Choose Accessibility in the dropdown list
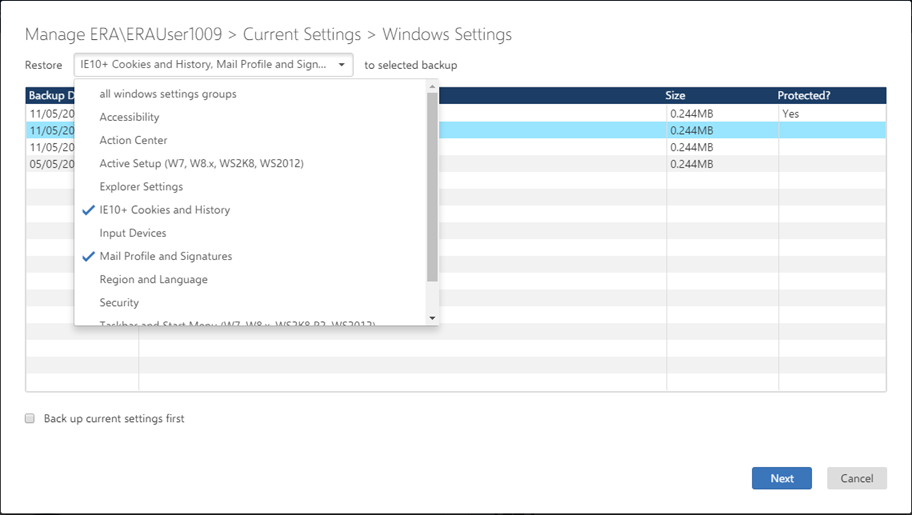Screen dimensions: 912x515 click(129, 117)
